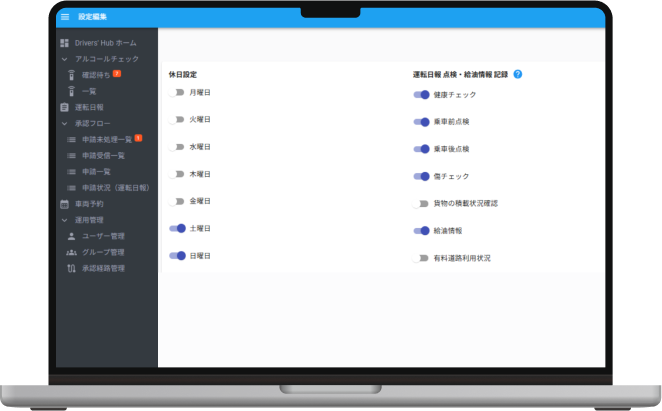Click the list icon beside 申請一覧
The width and height of the screenshot is (662, 411).
[x=71, y=172]
